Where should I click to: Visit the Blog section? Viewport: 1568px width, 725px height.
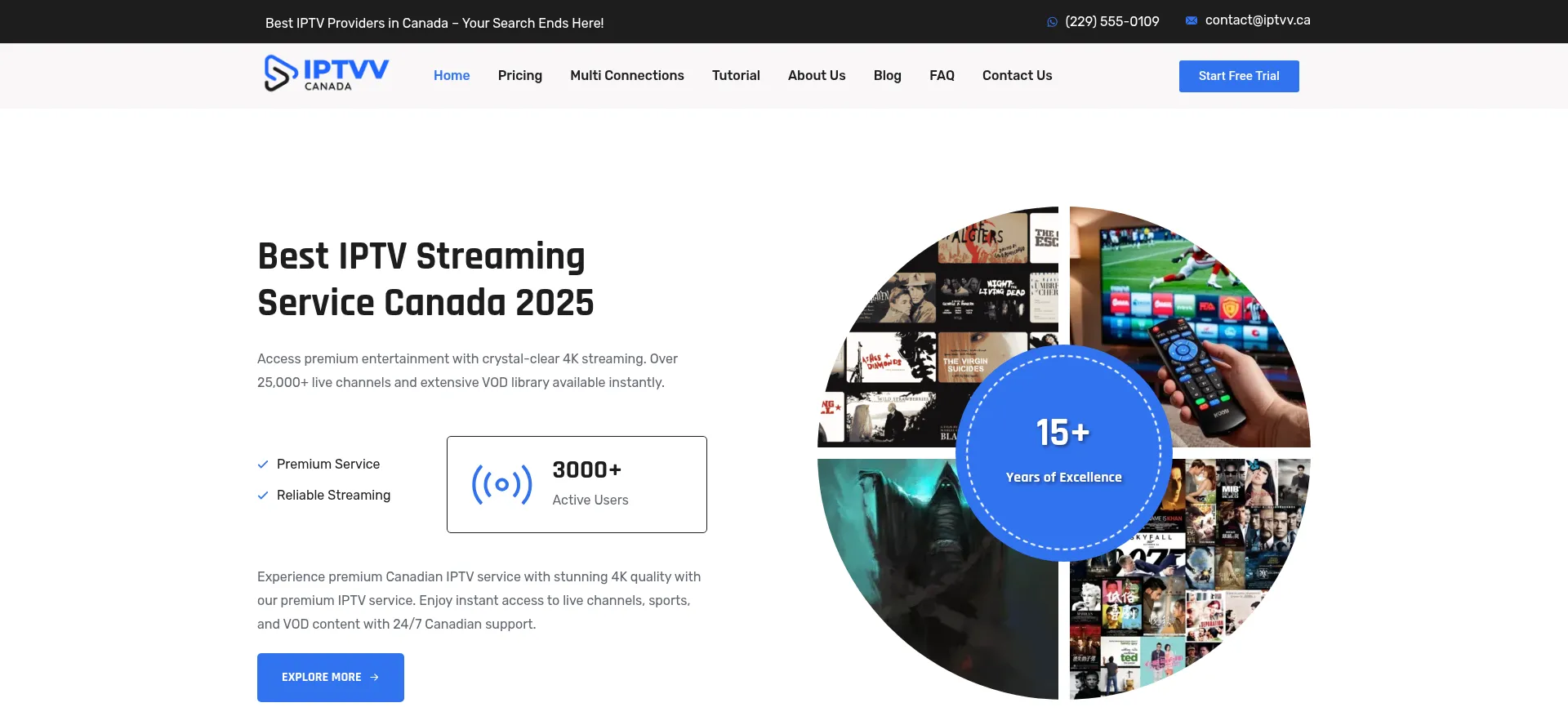click(887, 76)
